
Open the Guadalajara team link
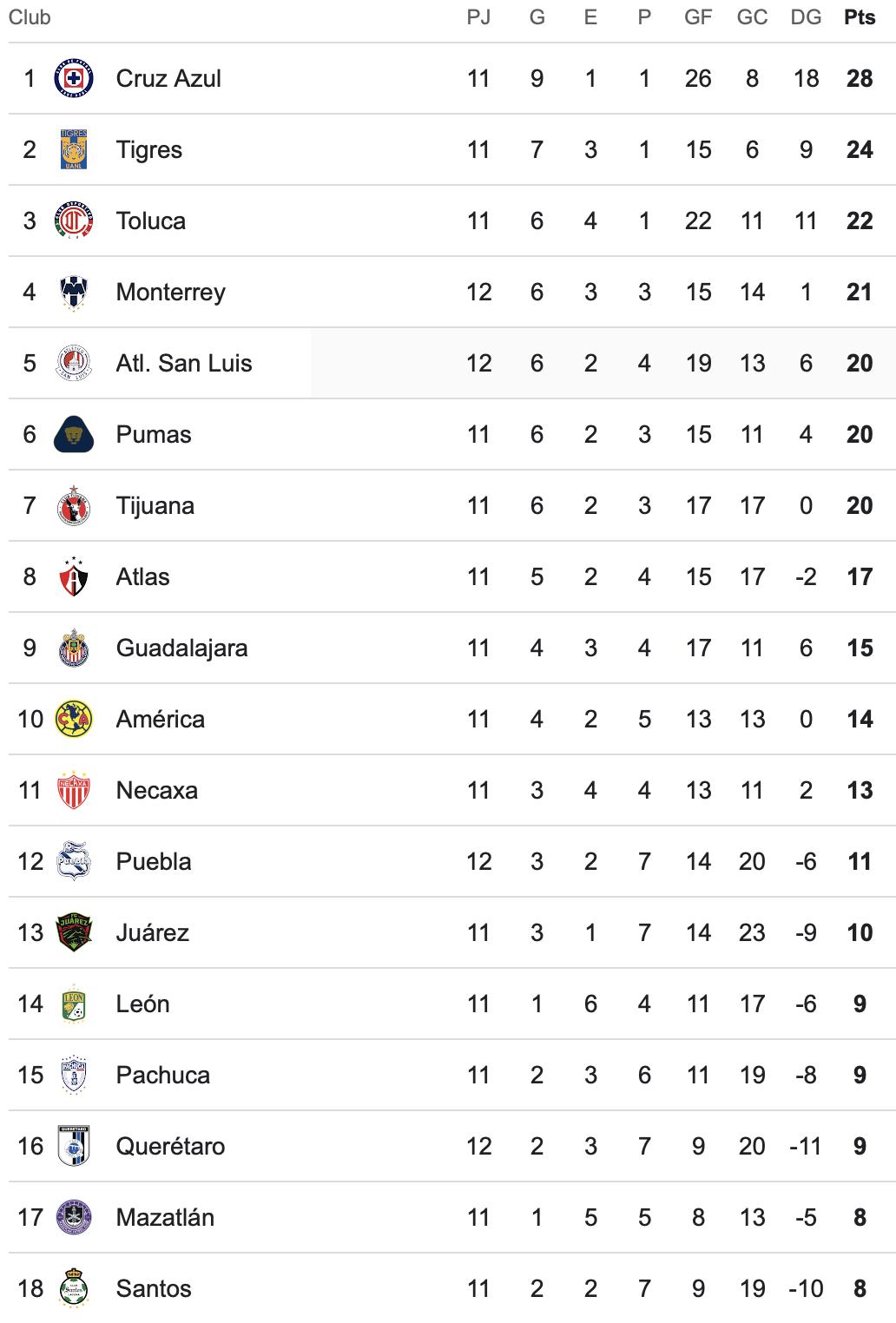[181, 648]
